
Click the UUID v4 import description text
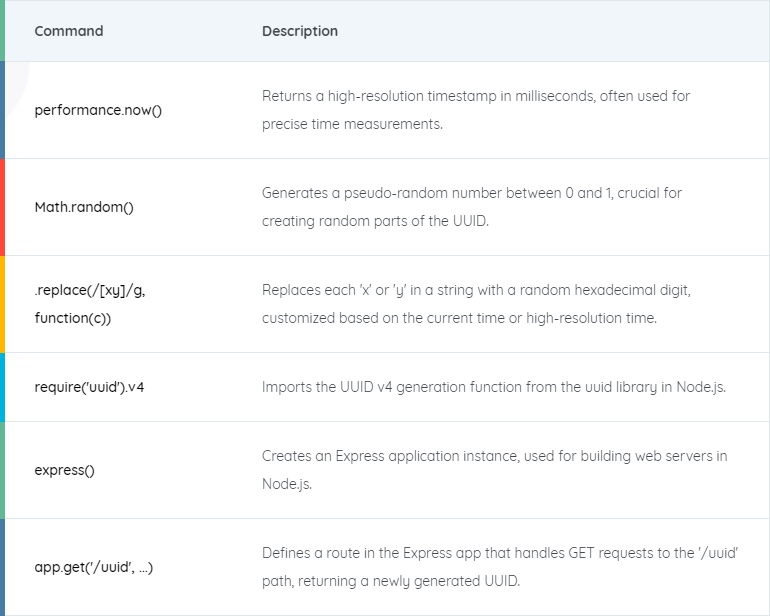pyautogui.click(x=494, y=387)
